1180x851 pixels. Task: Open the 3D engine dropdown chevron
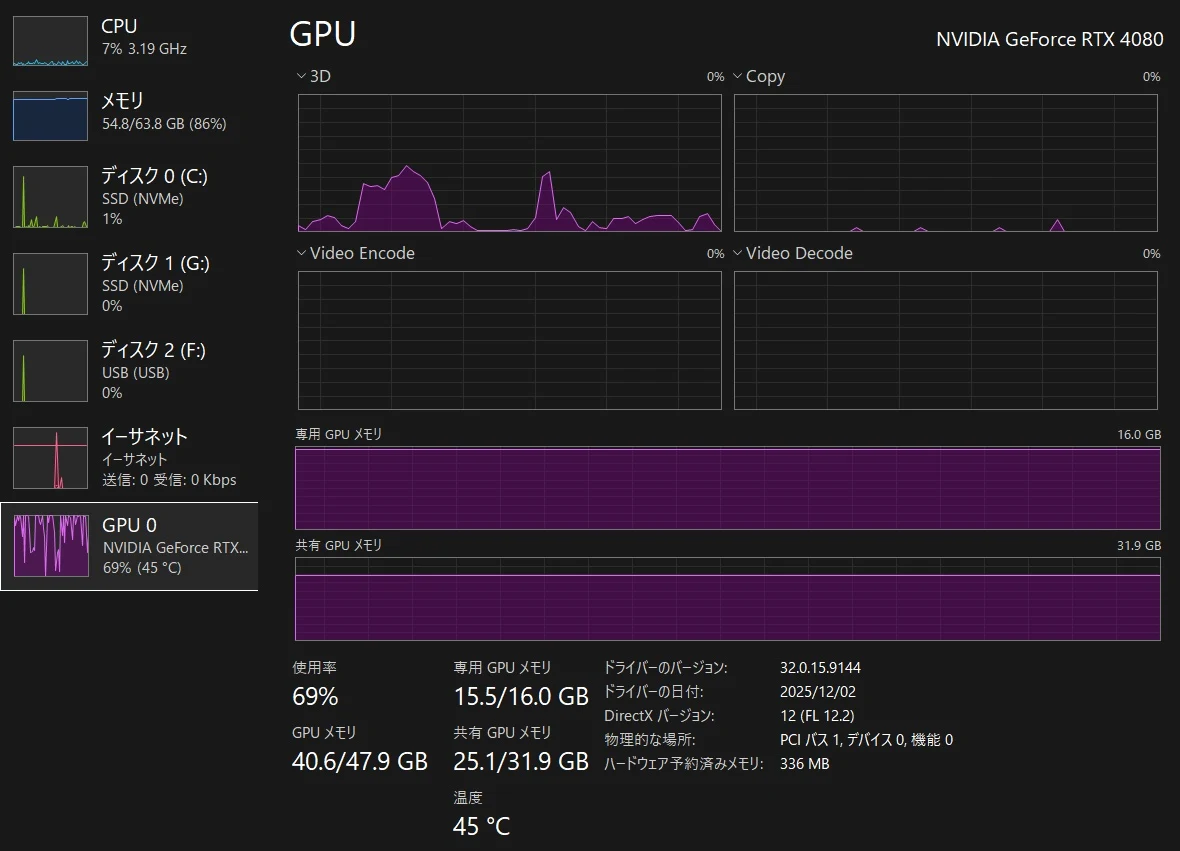(x=301, y=76)
